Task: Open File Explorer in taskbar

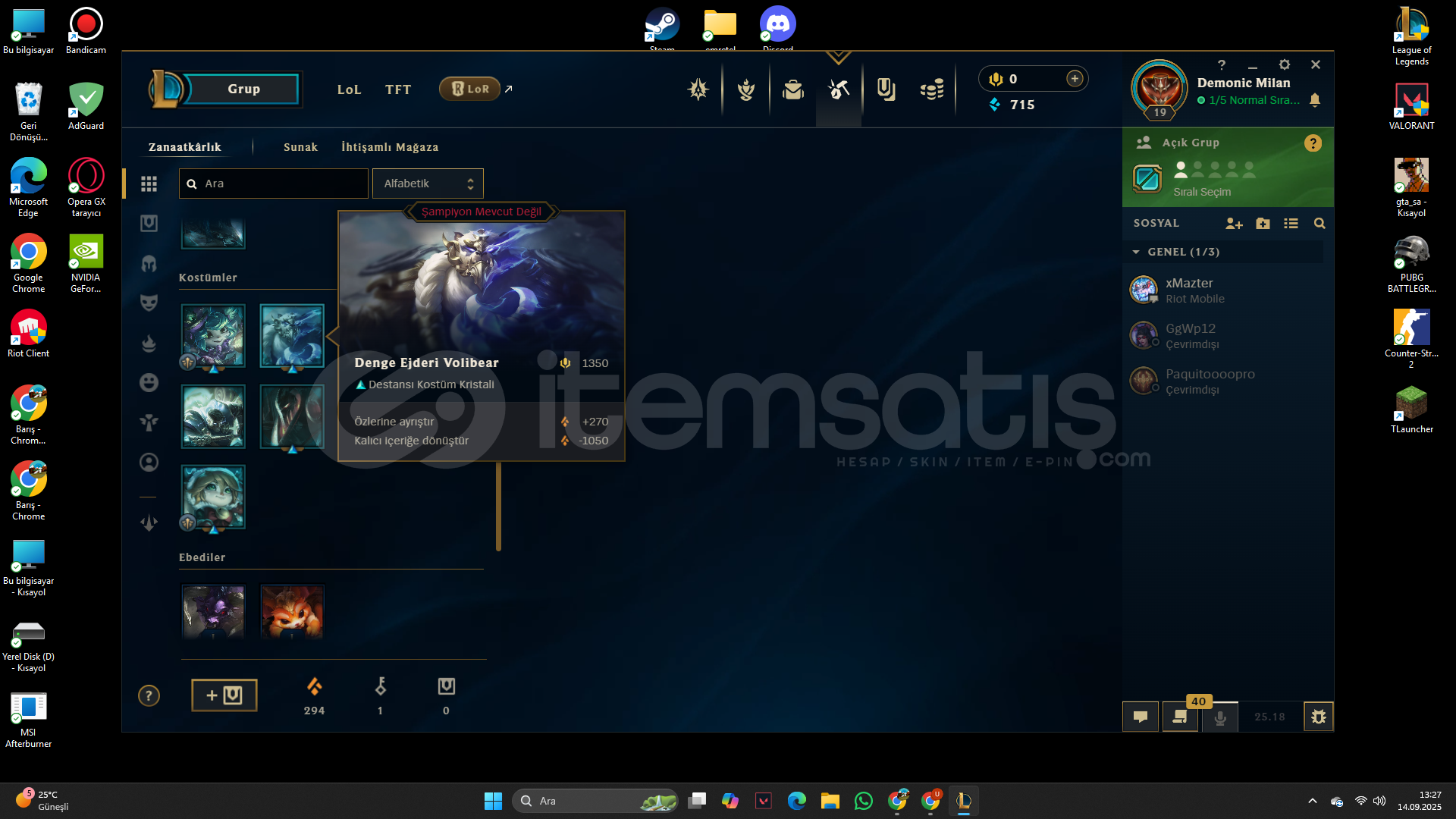Action: pyautogui.click(x=830, y=801)
